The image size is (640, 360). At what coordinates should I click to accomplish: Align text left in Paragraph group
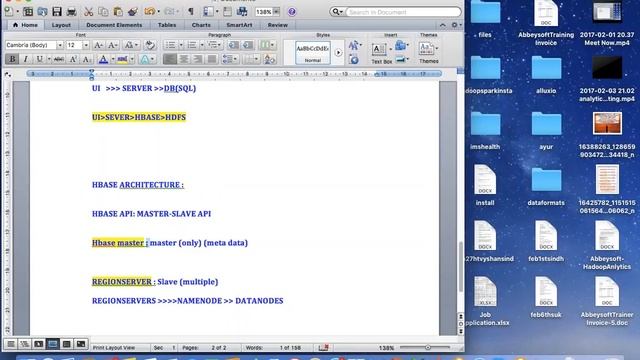(x=170, y=59)
